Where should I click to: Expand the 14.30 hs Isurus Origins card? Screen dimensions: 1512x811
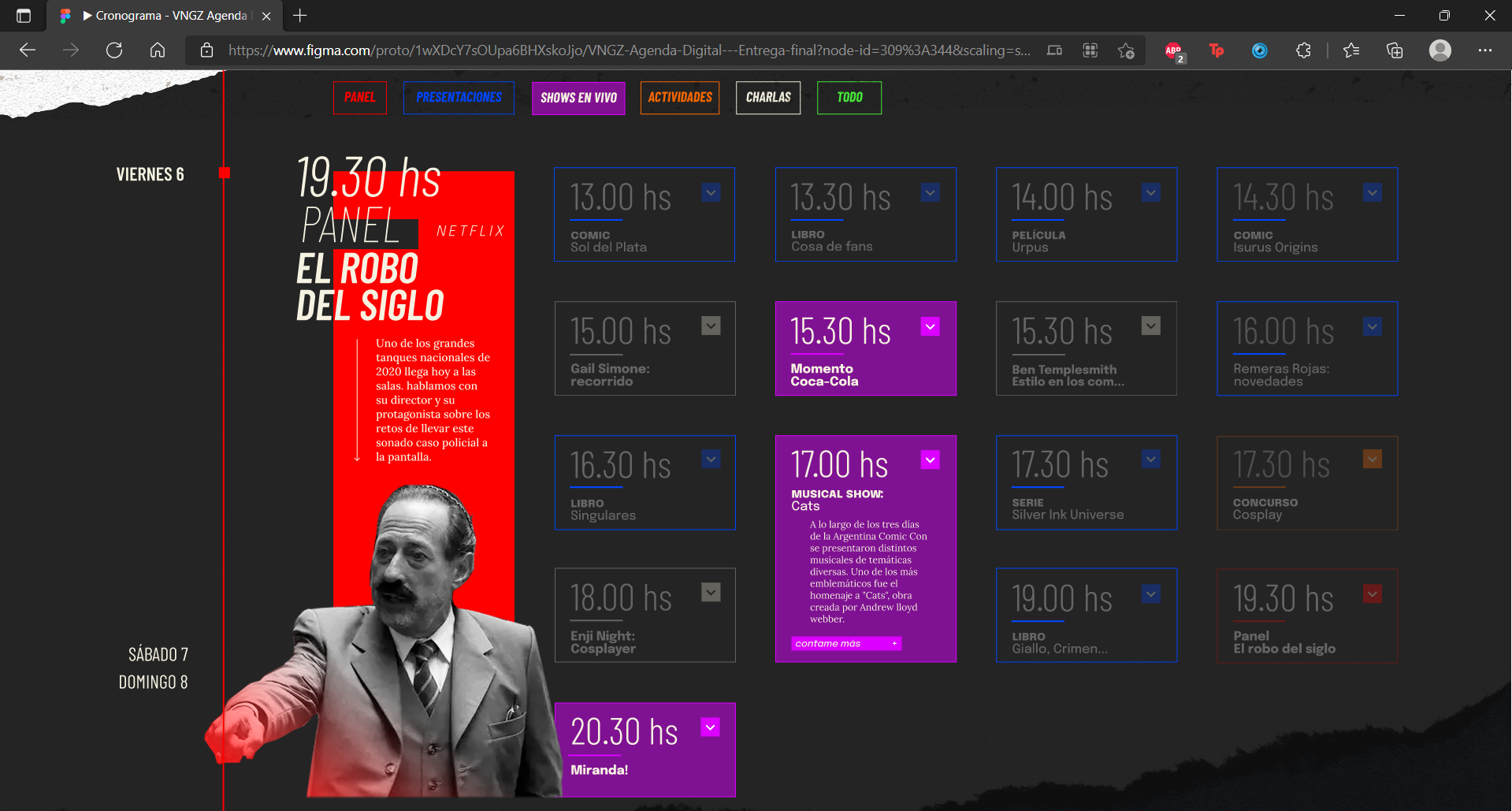[1373, 192]
